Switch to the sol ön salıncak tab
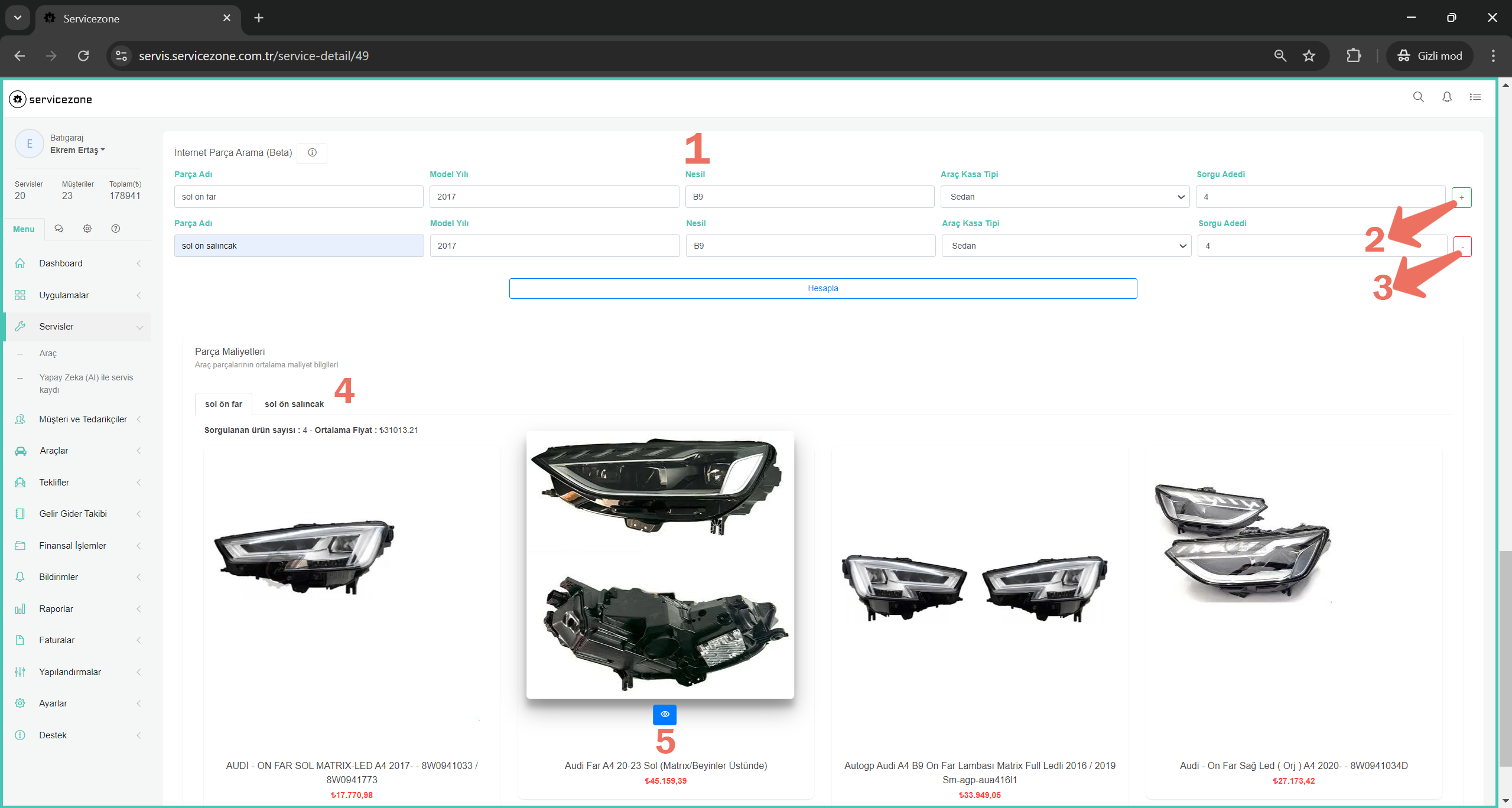The width and height of the screenshot is (1512, 808). tap(294, 404)
